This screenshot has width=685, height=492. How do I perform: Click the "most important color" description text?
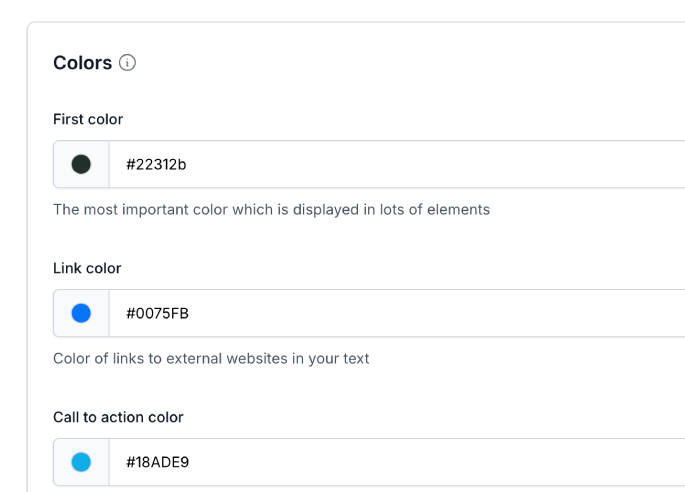(x=200, y=210)
